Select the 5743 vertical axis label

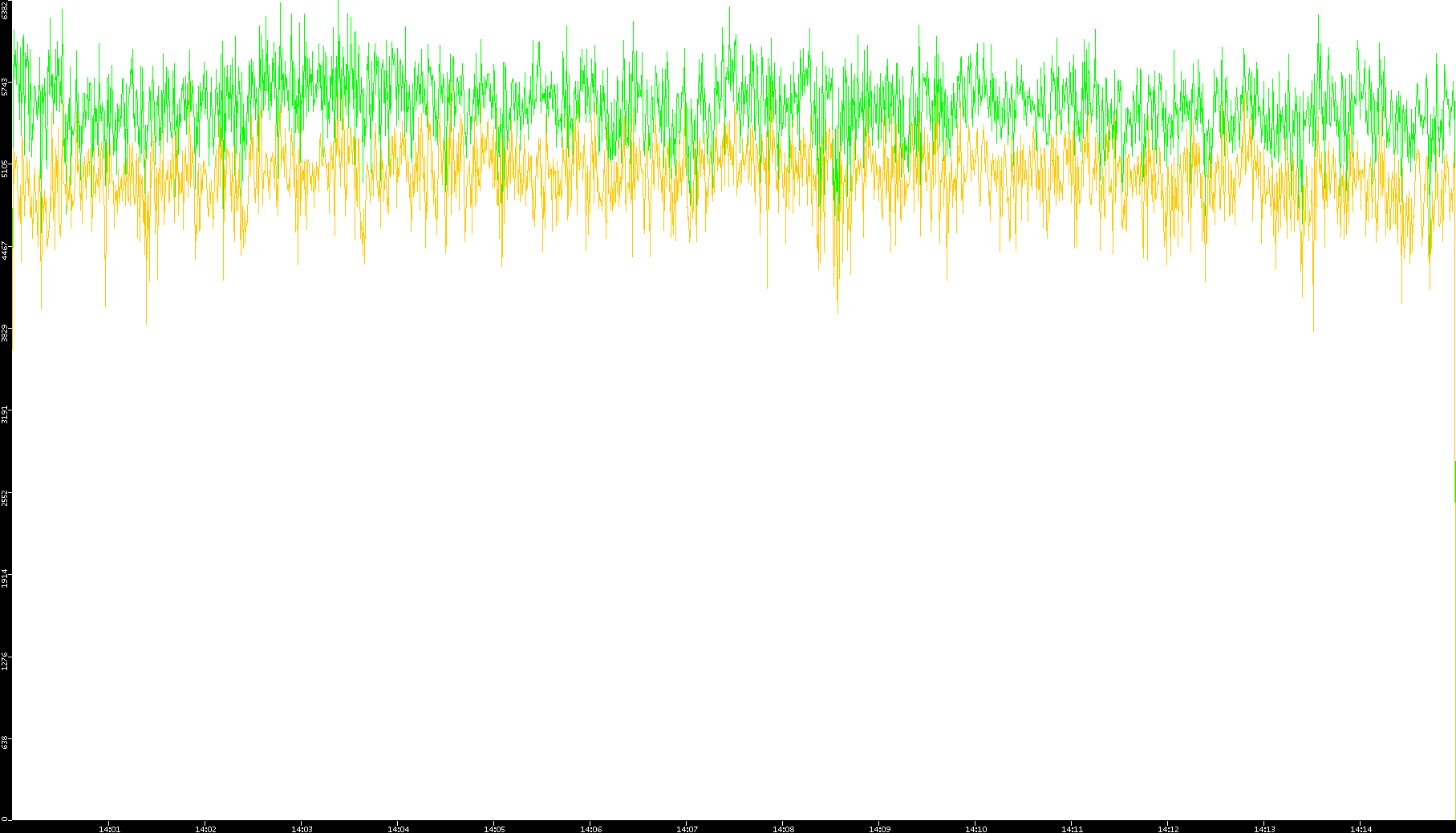[x=5, y=87]
